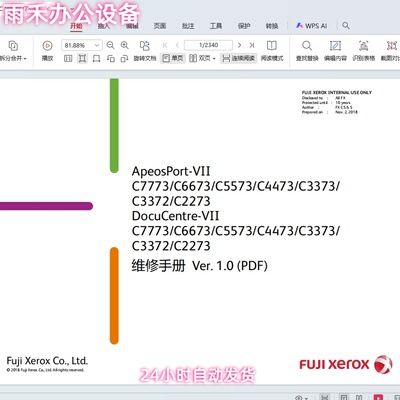The image size is (400, 400).
Task: Click the red FUJI XEROX logo
Action: pyautogui.click(x=346, y=364)
